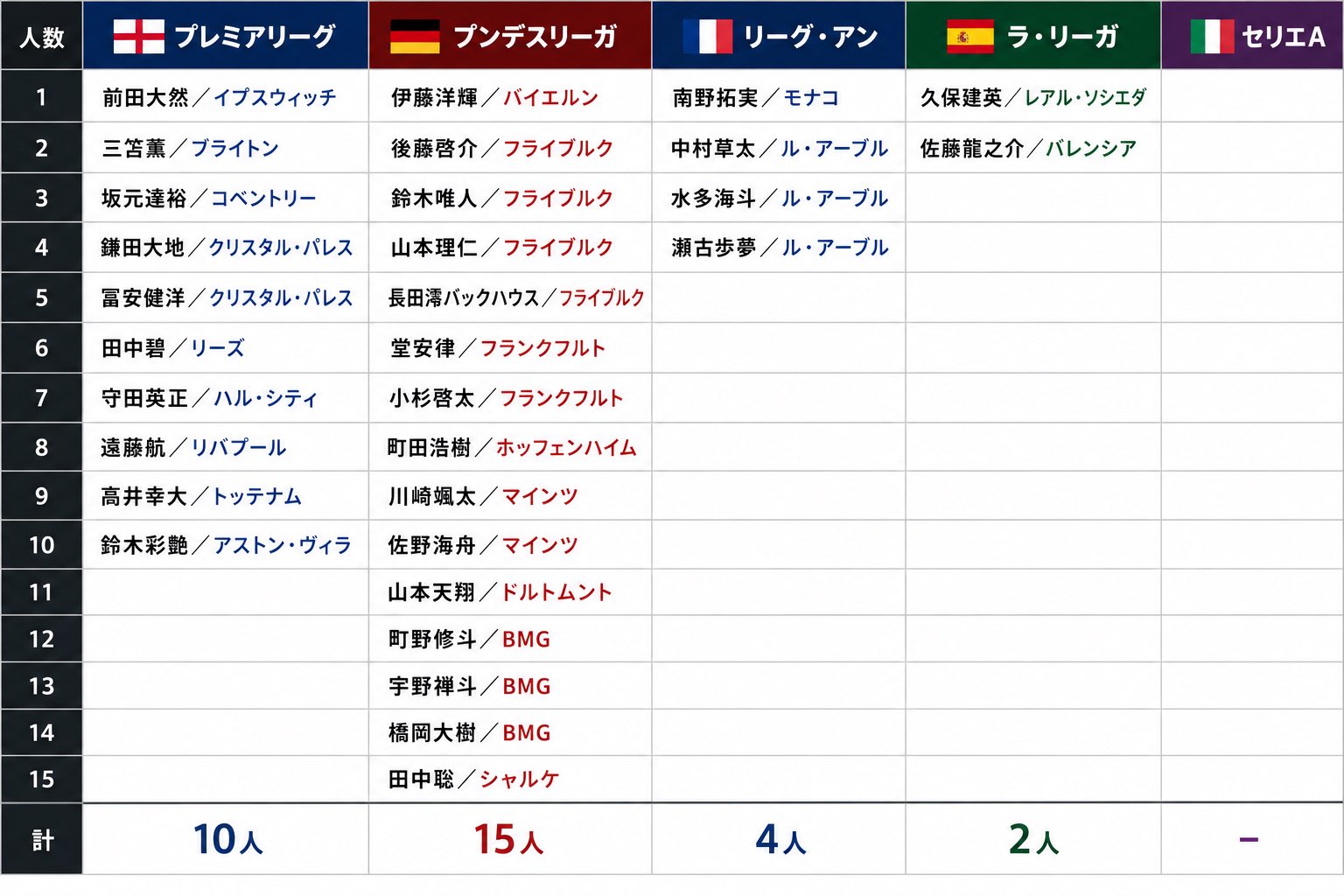
Task: Click the Germany flag icon
Action: 415,36
